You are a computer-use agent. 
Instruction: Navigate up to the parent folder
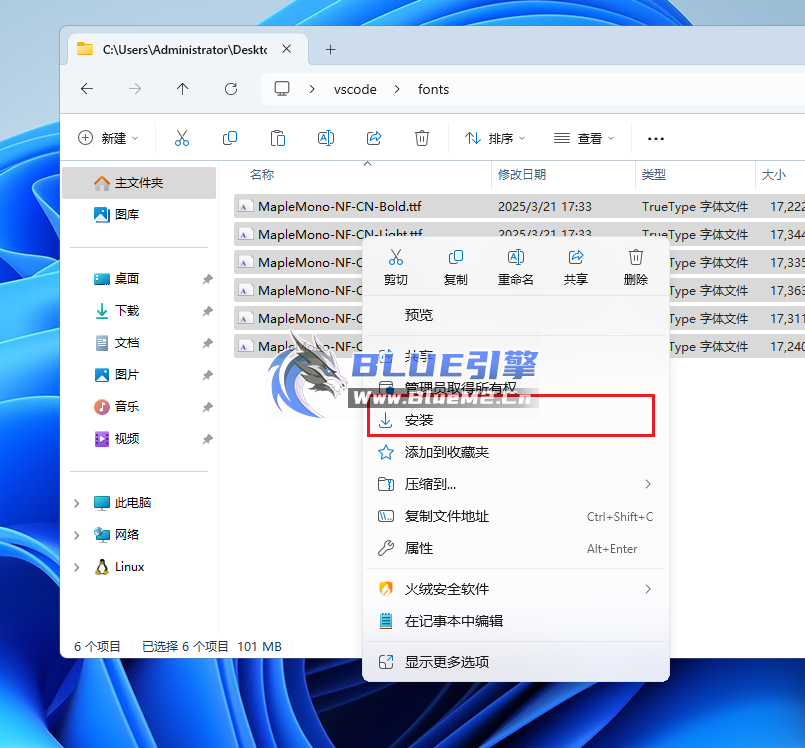pos(182,89)
